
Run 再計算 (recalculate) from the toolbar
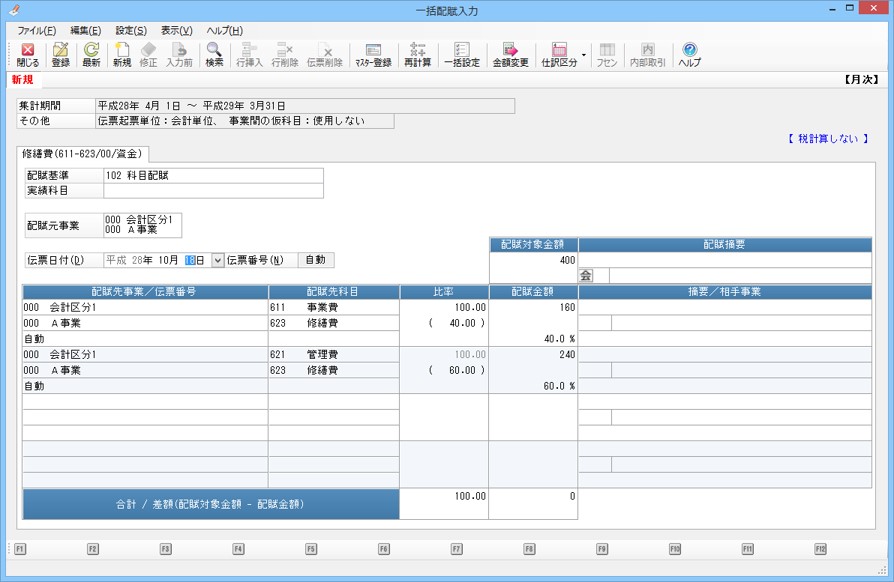tap(418, 54)
